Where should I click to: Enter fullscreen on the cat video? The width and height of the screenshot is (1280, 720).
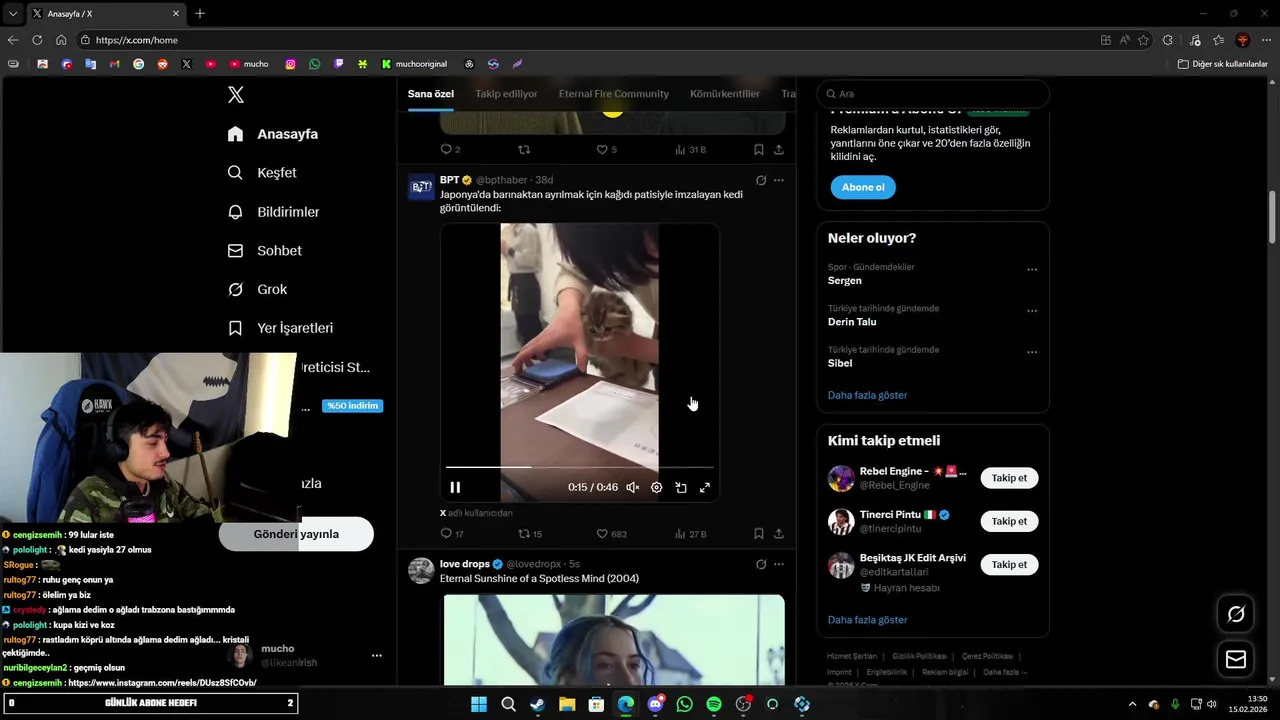[x=705, y=487]
